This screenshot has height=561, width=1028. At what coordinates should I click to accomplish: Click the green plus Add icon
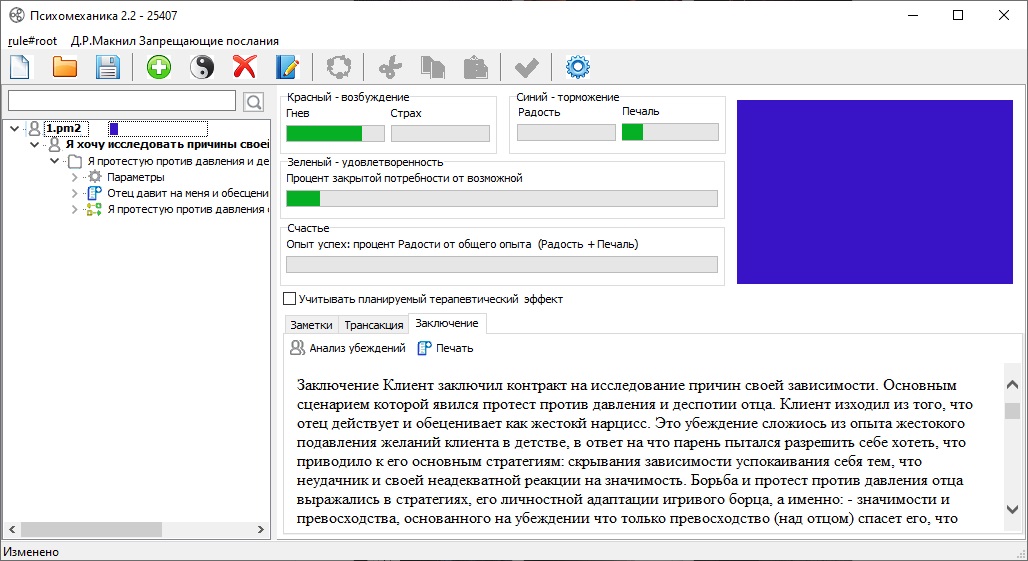[158, 67]
